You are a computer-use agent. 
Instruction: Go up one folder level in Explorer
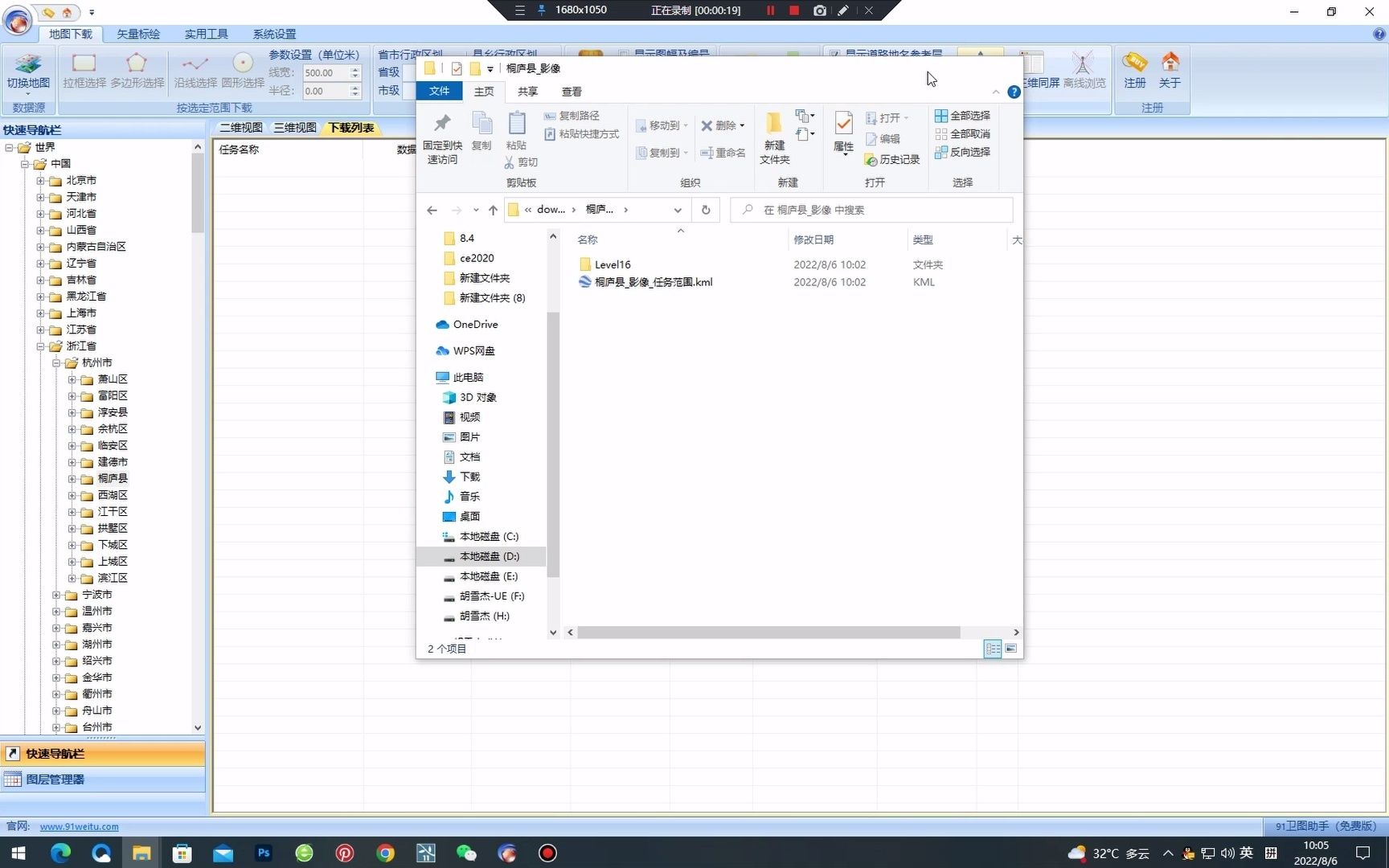coord(493,210)
